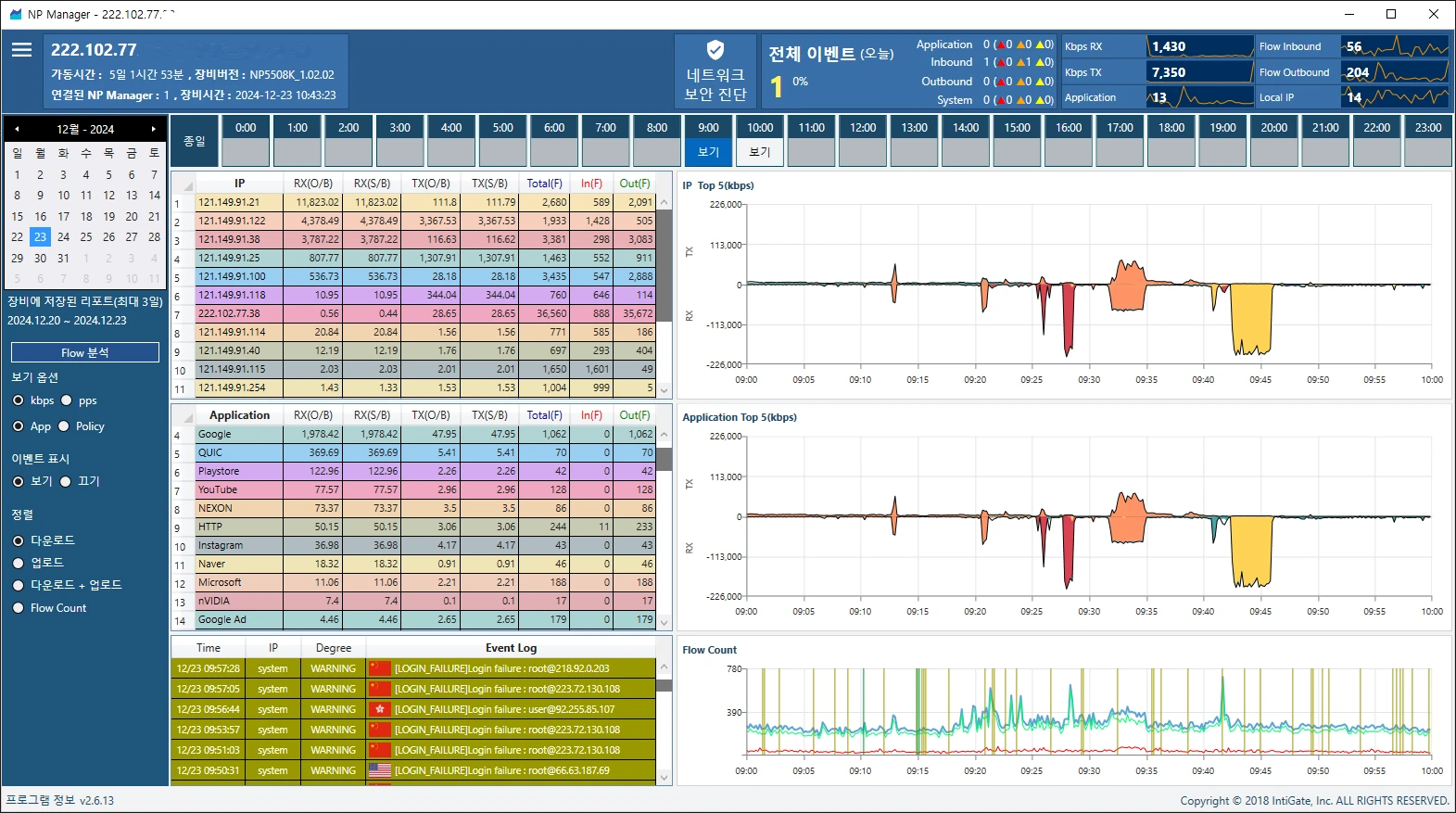The height and width of the screenshot is (813, 1456).
Task: Click the Flow 분석 button
Action: [85, 353]
